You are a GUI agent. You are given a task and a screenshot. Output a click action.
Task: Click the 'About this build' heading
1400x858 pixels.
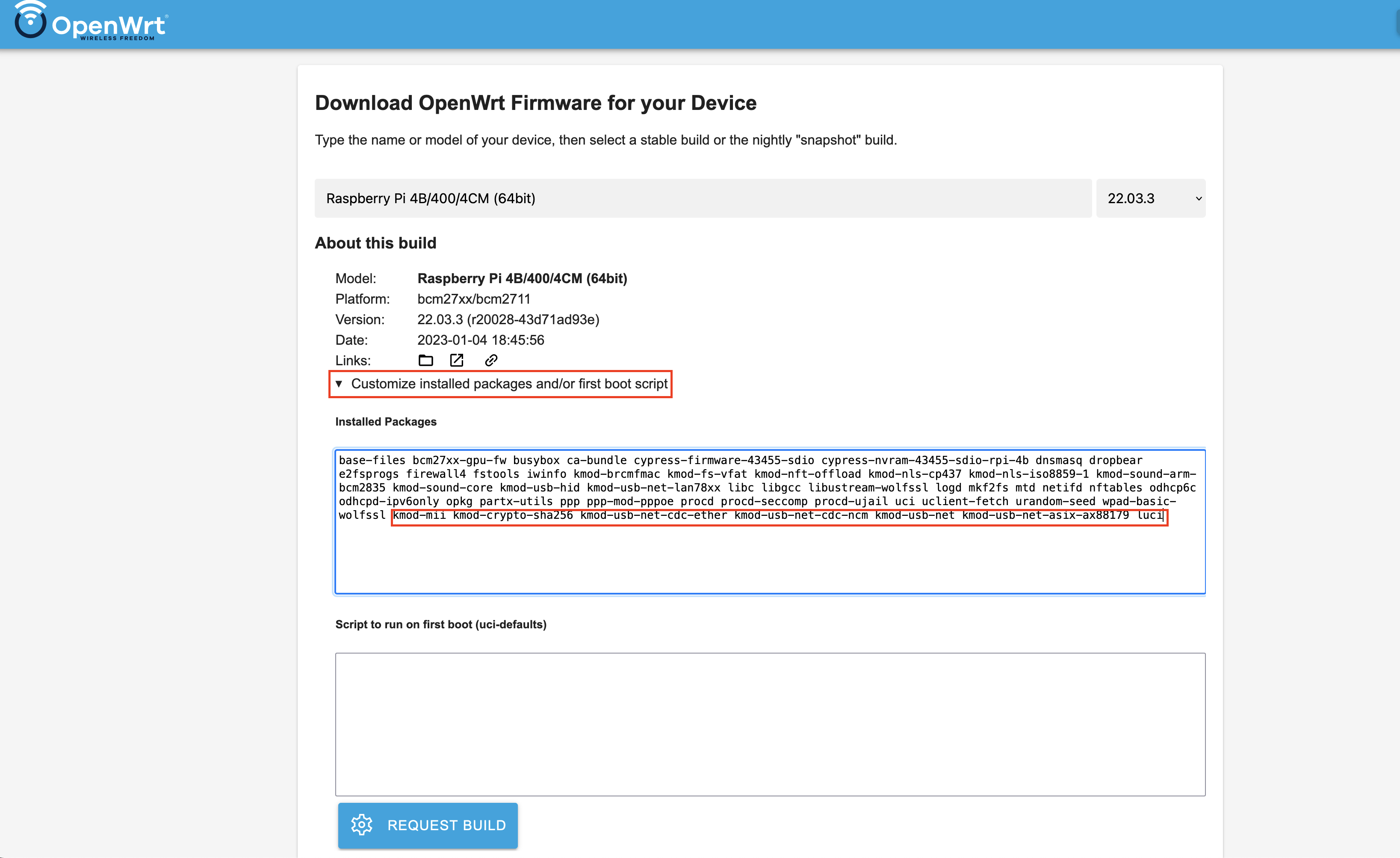pos(375,243)
